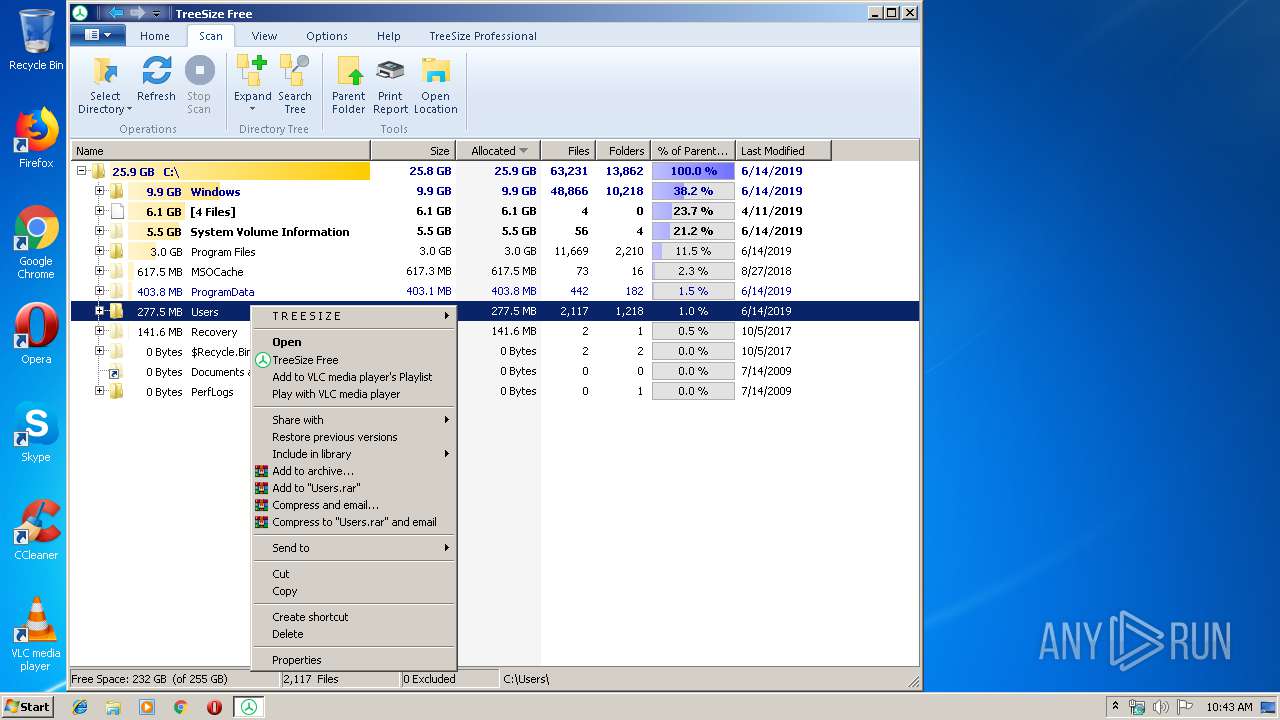The height and width of the screenshot is (720, 1280).
Task: Click the Stop Scan icon
Action: coord(199,72)
